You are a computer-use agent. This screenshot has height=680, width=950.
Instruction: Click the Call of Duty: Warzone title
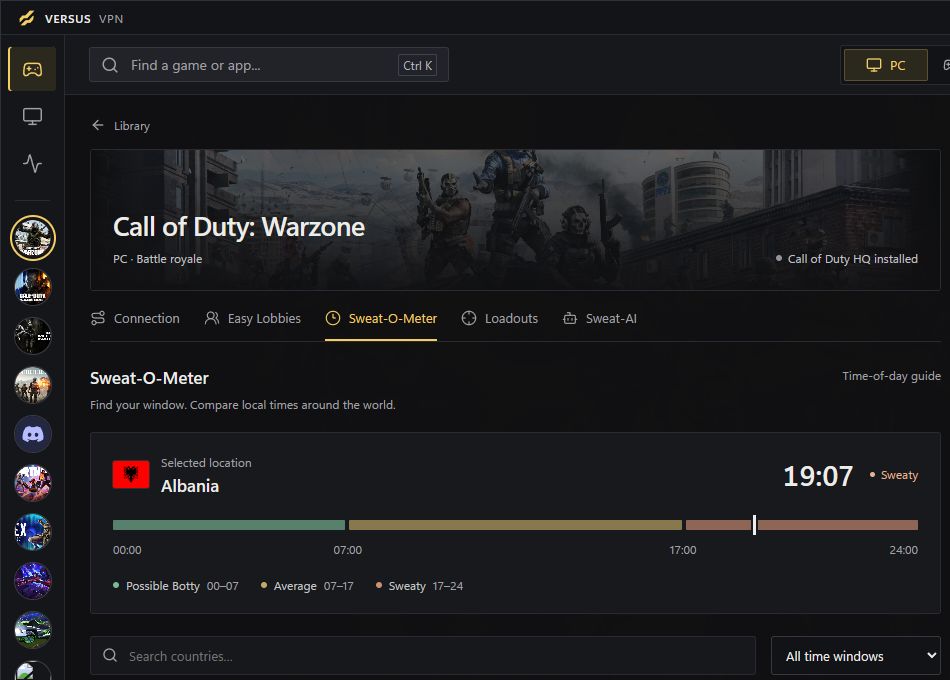click(239, 227)
